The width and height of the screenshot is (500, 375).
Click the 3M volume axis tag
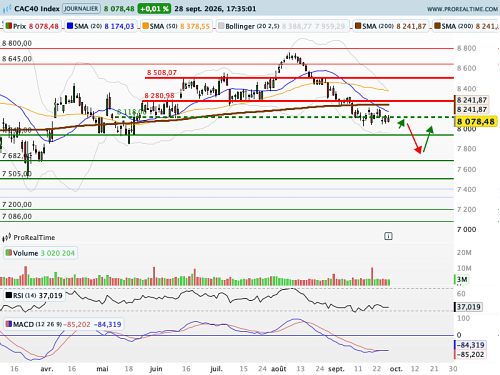click(462, 279)
